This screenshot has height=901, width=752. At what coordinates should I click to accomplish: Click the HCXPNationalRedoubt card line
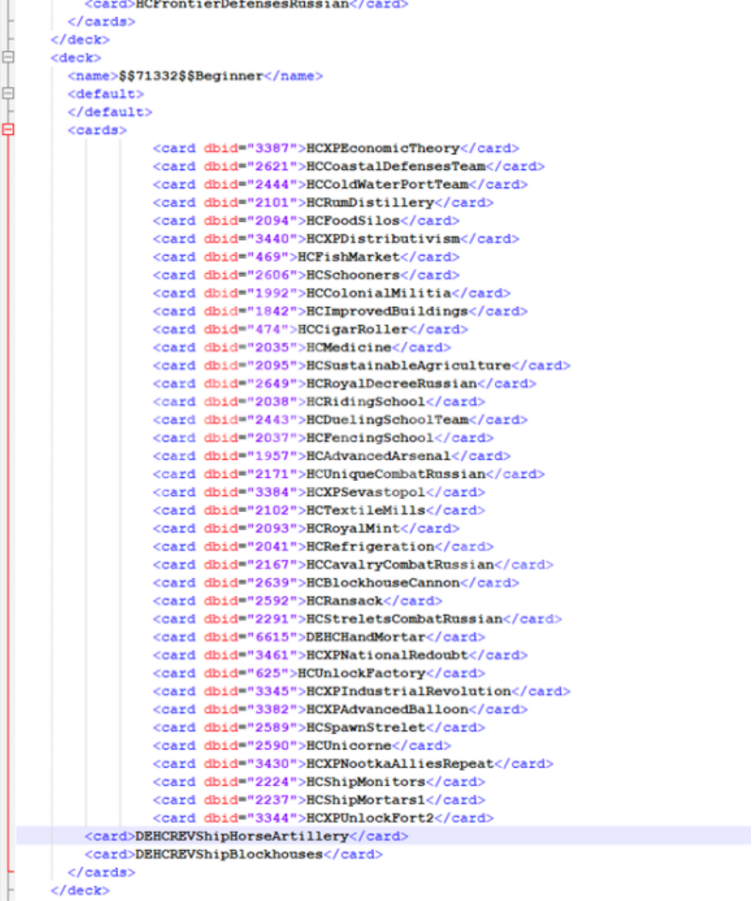[340, 655]
